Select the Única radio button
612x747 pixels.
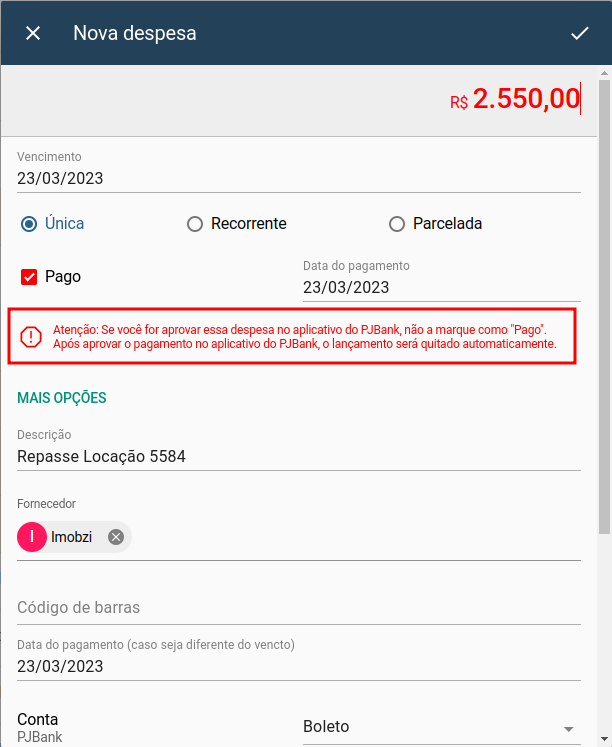[x=29, y=224]
